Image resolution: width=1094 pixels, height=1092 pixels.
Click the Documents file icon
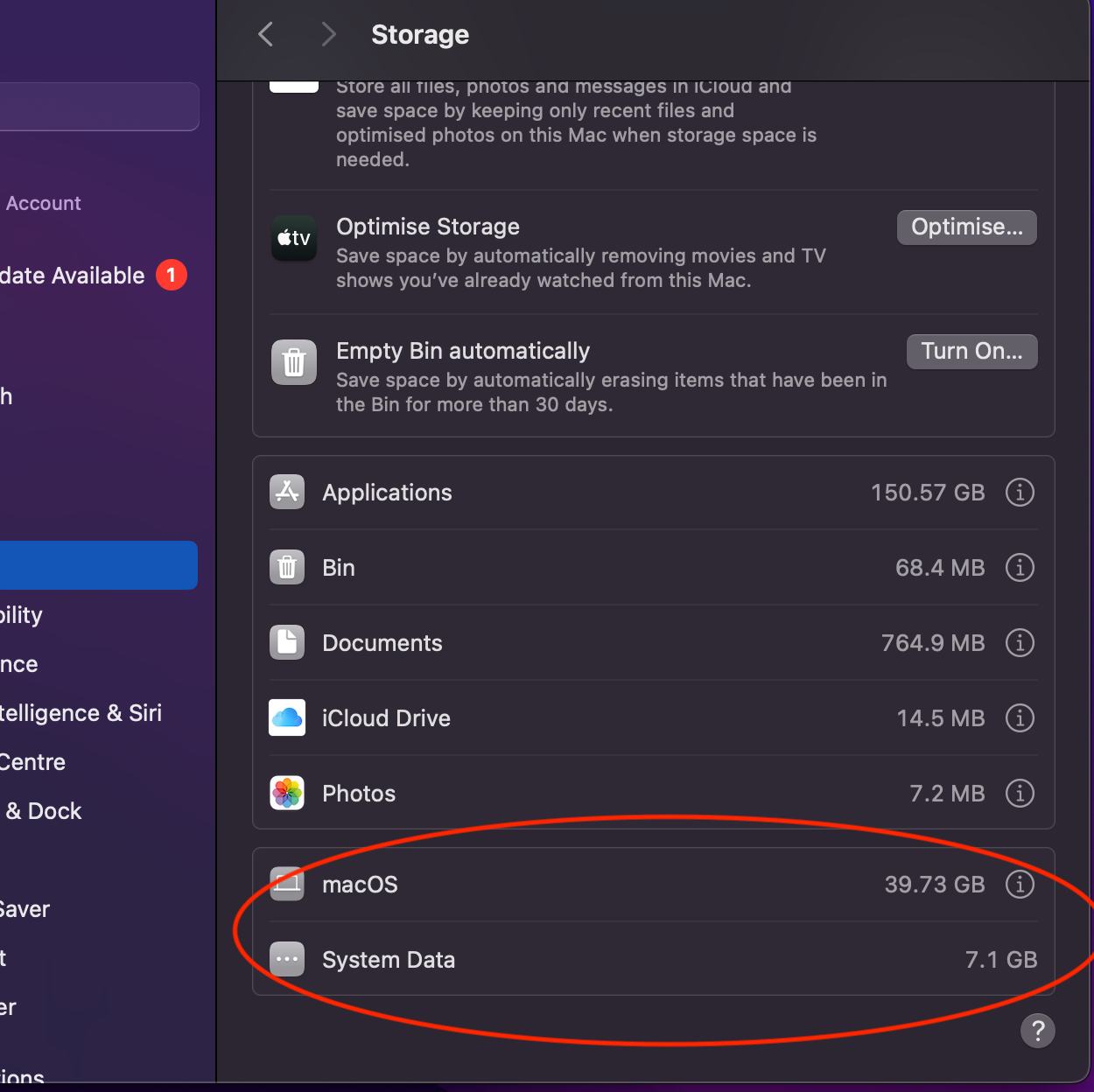click(x=287, y=642)
